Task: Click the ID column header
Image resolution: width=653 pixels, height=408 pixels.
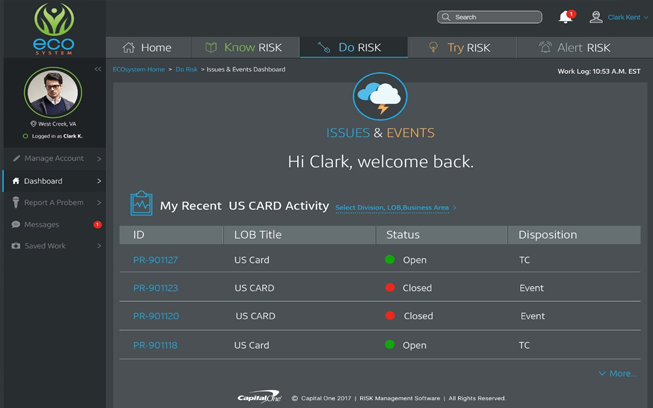Action: click(x=171, y=235)
